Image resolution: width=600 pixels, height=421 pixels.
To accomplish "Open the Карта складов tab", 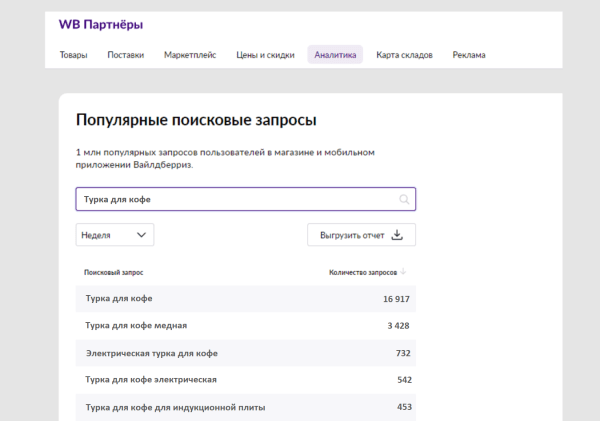I will (404, 55).
